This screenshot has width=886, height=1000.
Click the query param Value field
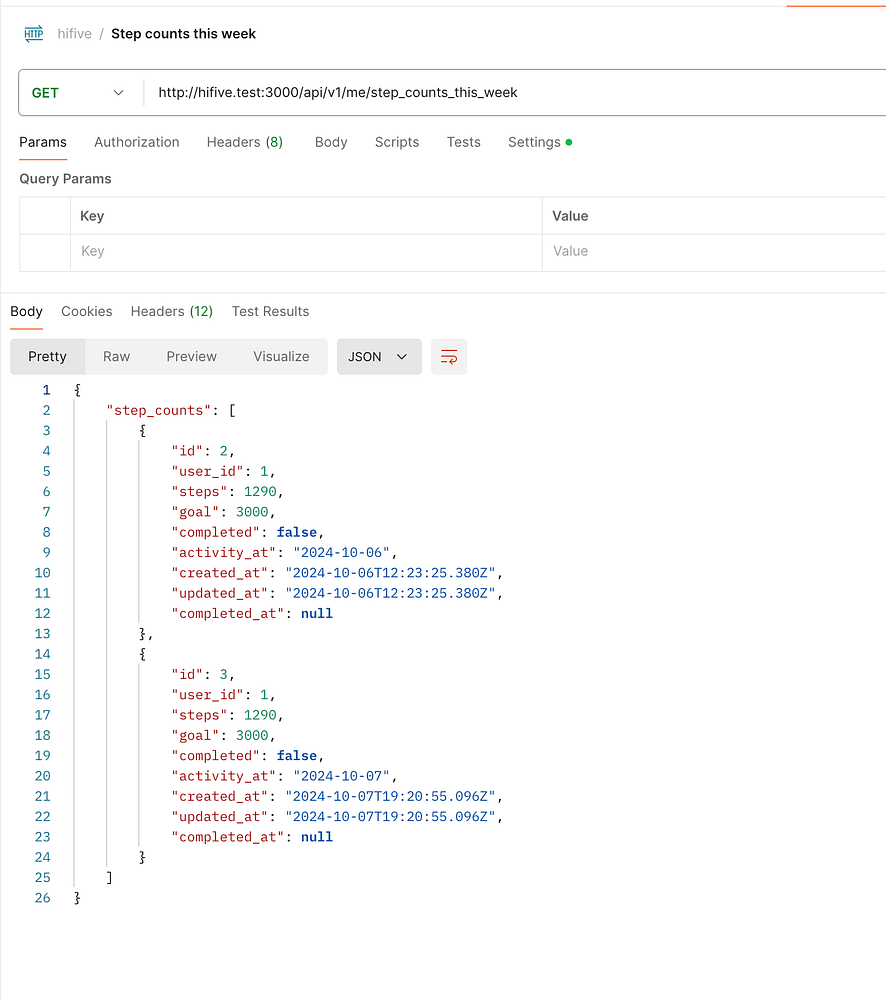pos(712,252)
